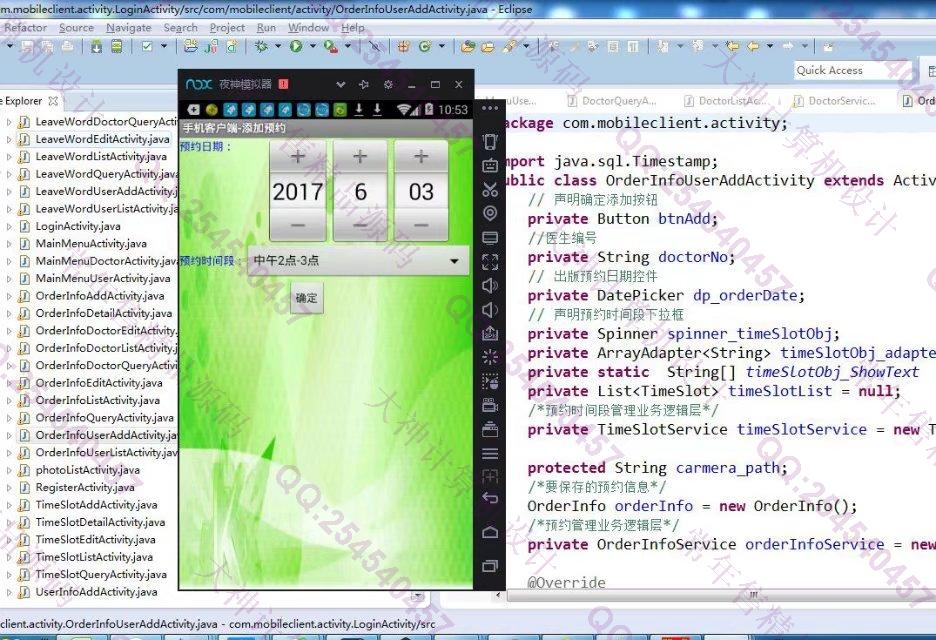Viewport: 936px width, 640px height.
Task: Open the Help menu
Action: coord(353,27)
